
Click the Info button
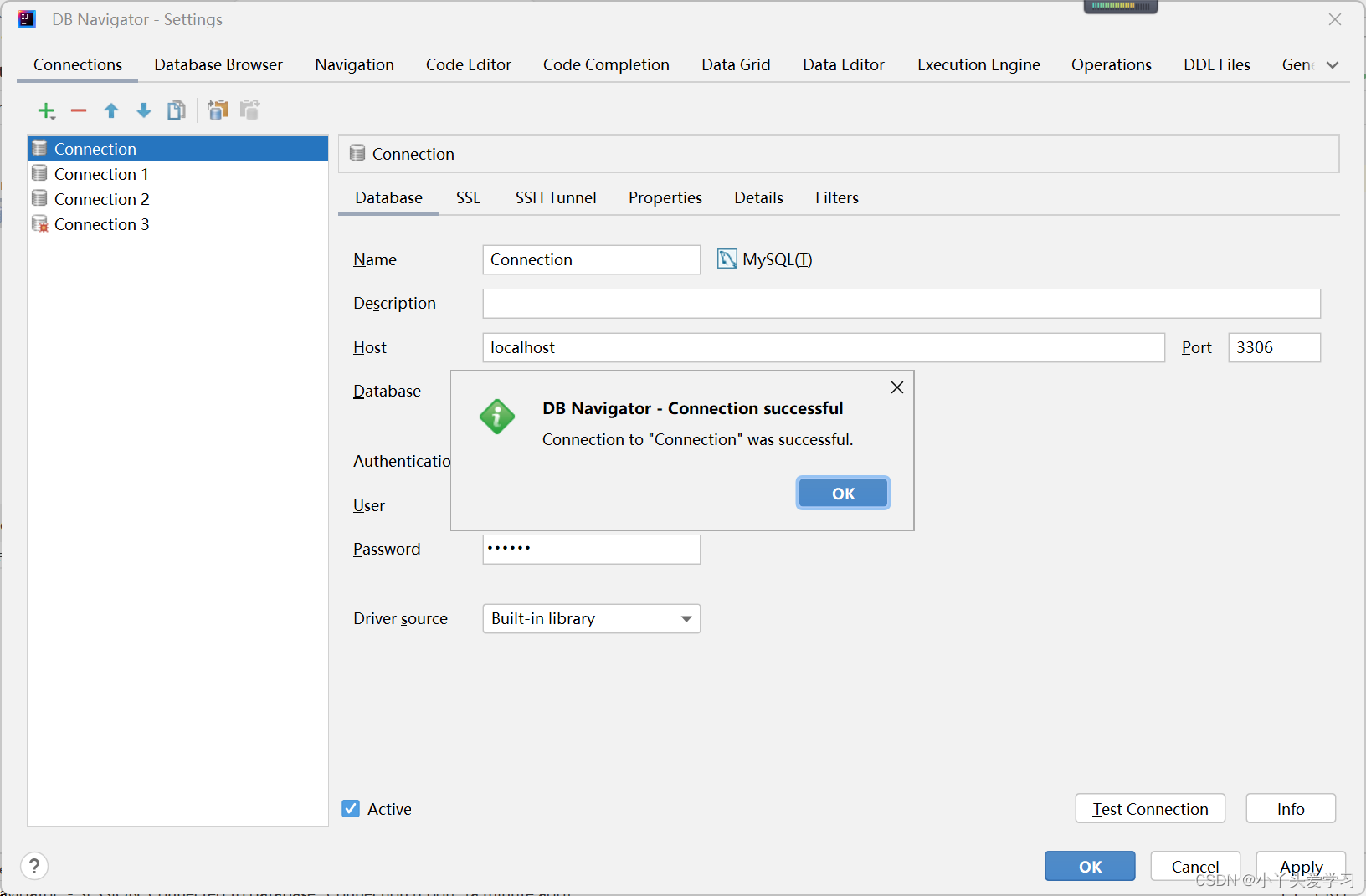(x=1291, y=809)
